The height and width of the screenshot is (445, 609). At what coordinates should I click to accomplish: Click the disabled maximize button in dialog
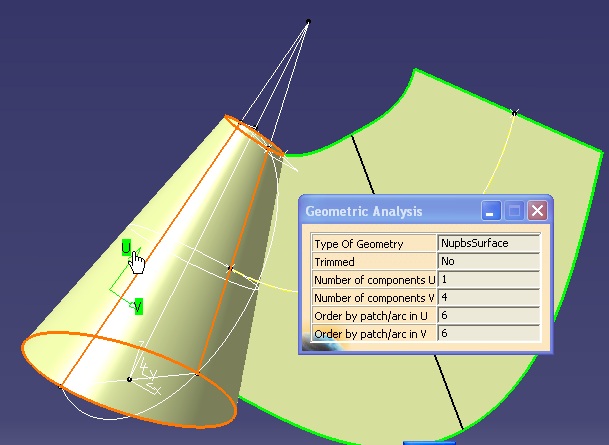point(514,211)
